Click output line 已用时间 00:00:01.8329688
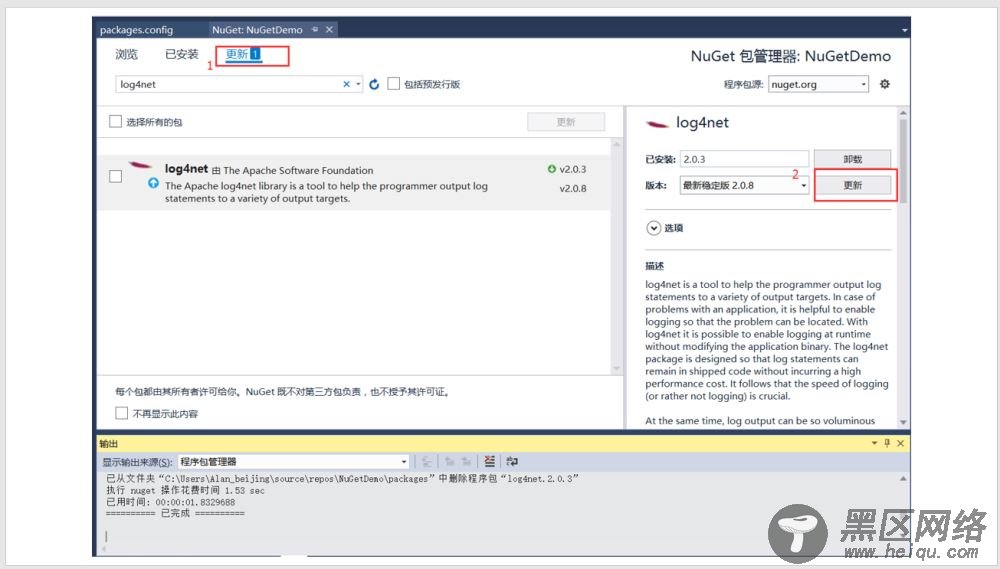This screenshot has width=1000, height=569. 170,502
